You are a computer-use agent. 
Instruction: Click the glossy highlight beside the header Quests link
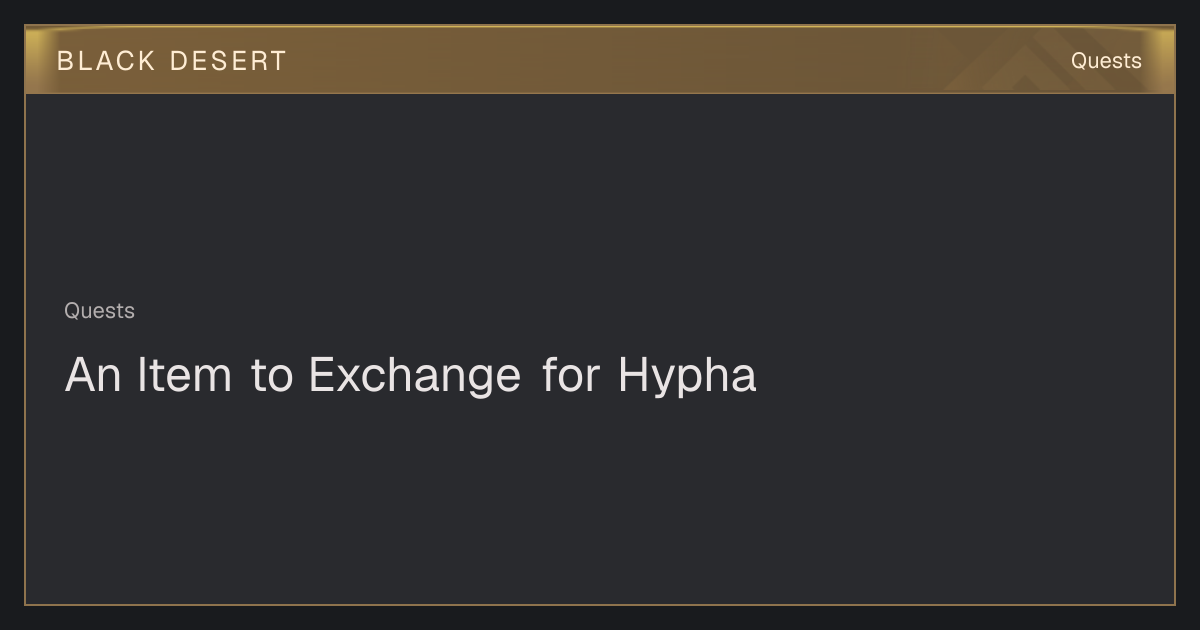(x=1160, y=60)
